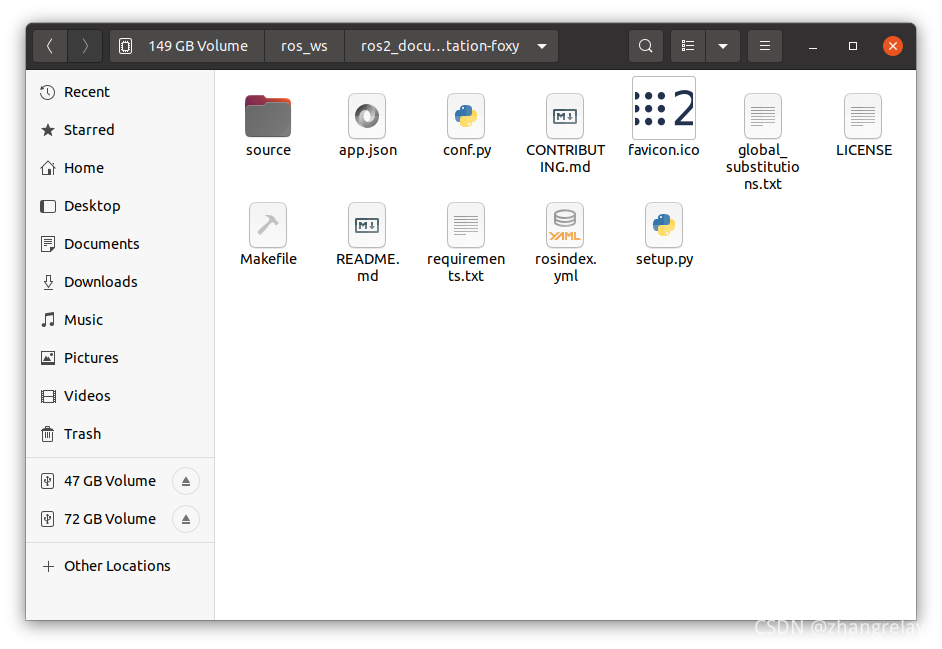Click the Makefile name label
Screen dimensions: 942x649
[x=268, y=259]
